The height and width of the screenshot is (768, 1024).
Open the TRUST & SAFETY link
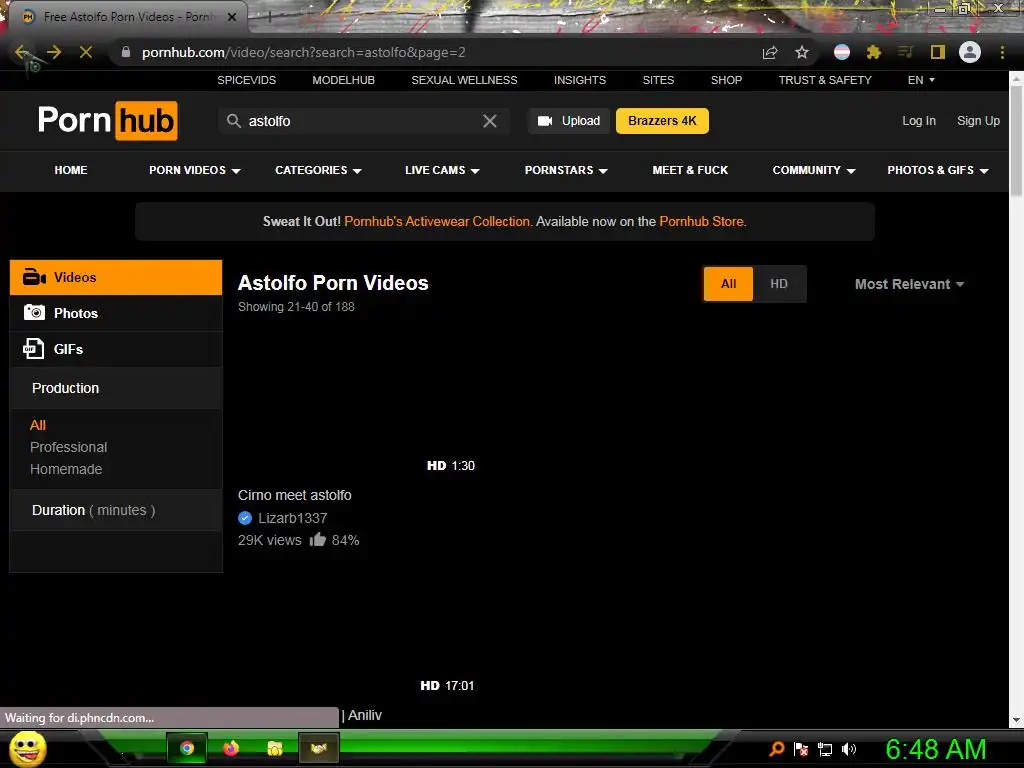click(825, 80)
